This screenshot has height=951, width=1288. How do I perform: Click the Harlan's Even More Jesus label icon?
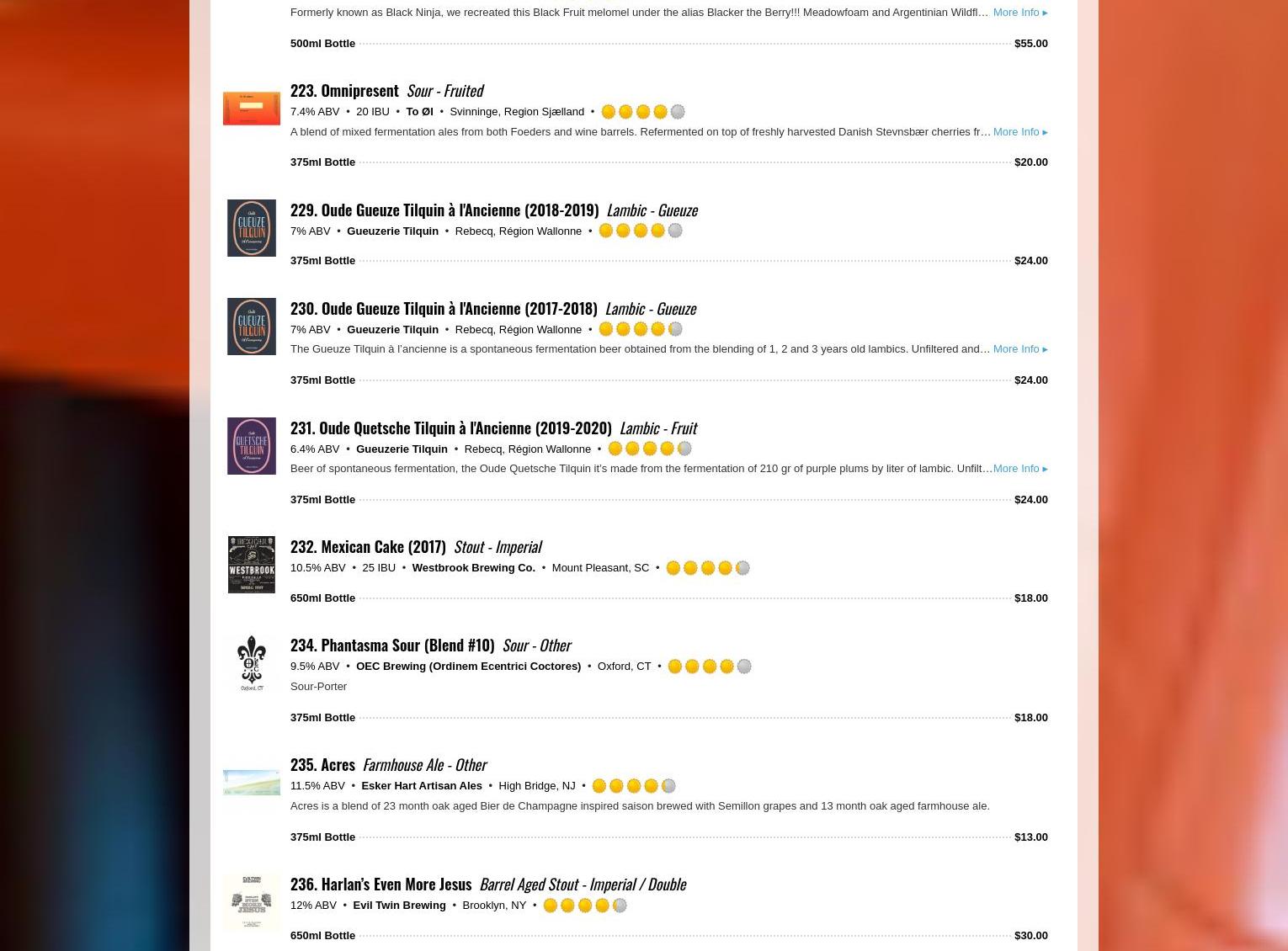pyautogui.click(x=251, y=902)
